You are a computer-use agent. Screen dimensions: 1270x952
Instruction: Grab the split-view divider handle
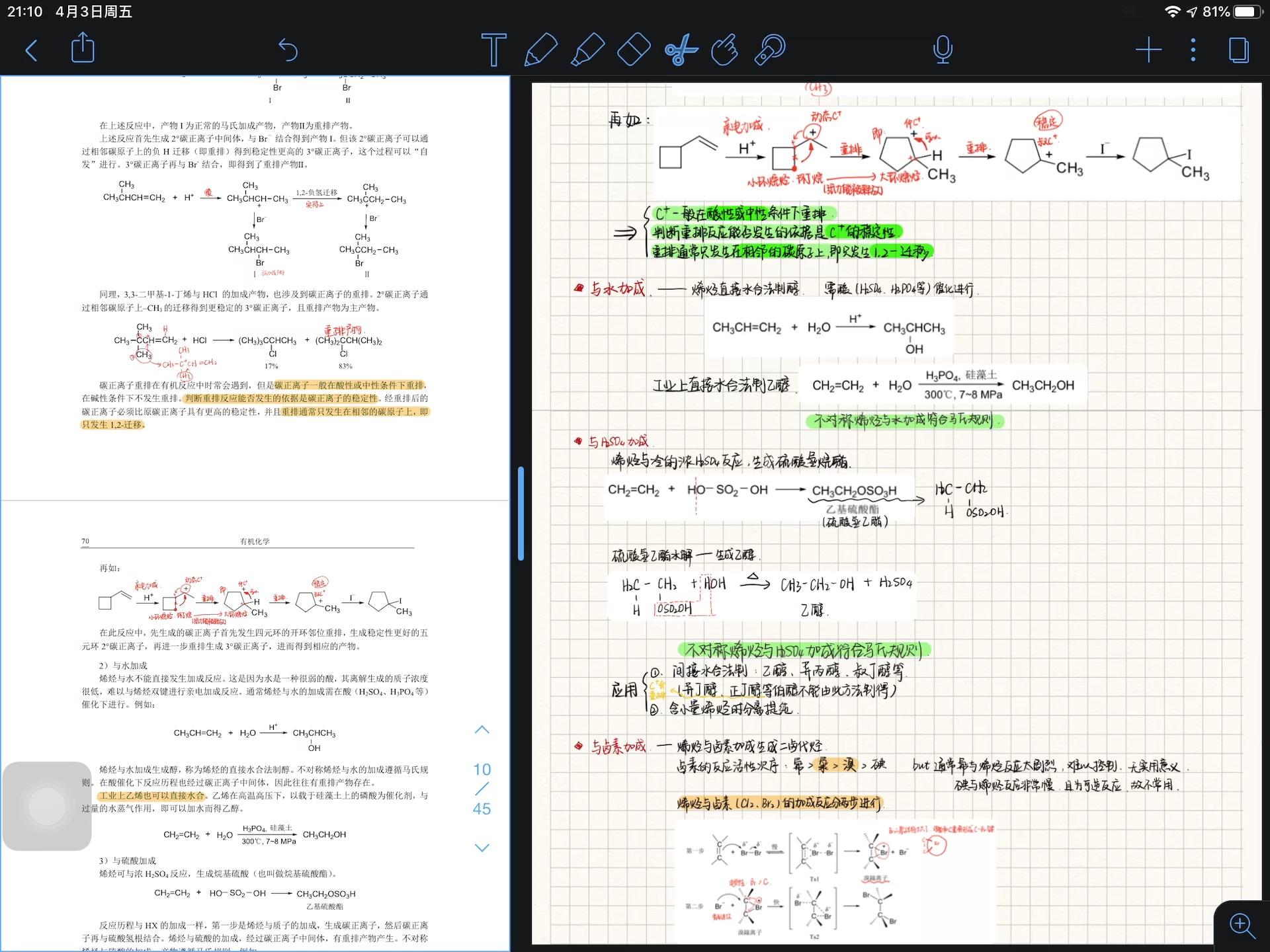[x=521, y=514]
